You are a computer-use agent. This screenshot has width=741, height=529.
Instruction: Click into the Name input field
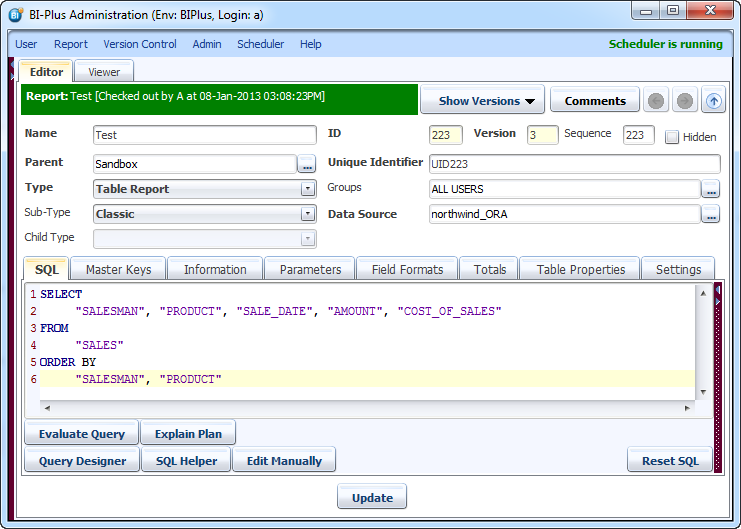tap(204, 135)
